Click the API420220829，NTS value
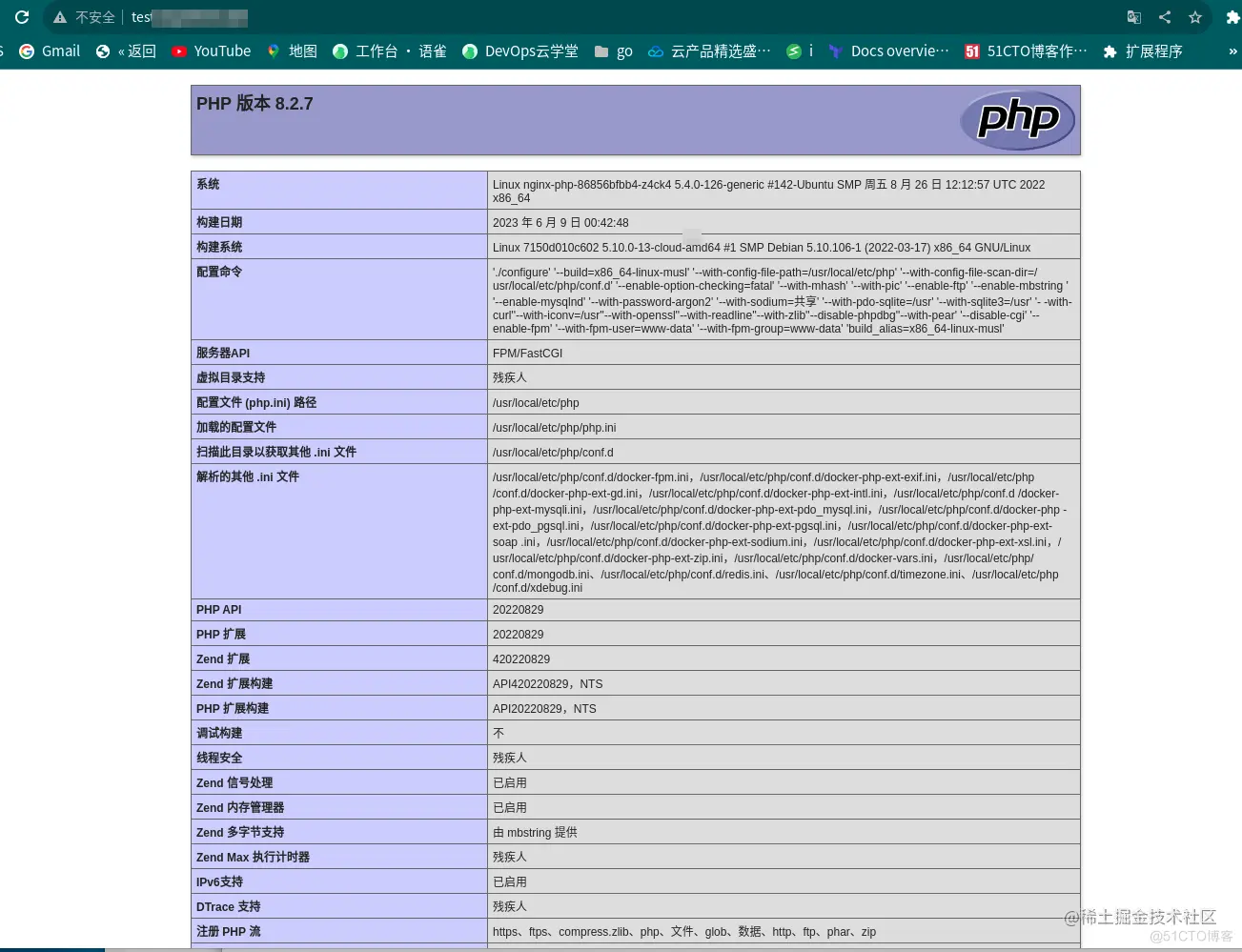Image resolution: width=1242 pixels, height=952 pixels. click(x=547, y=683)
